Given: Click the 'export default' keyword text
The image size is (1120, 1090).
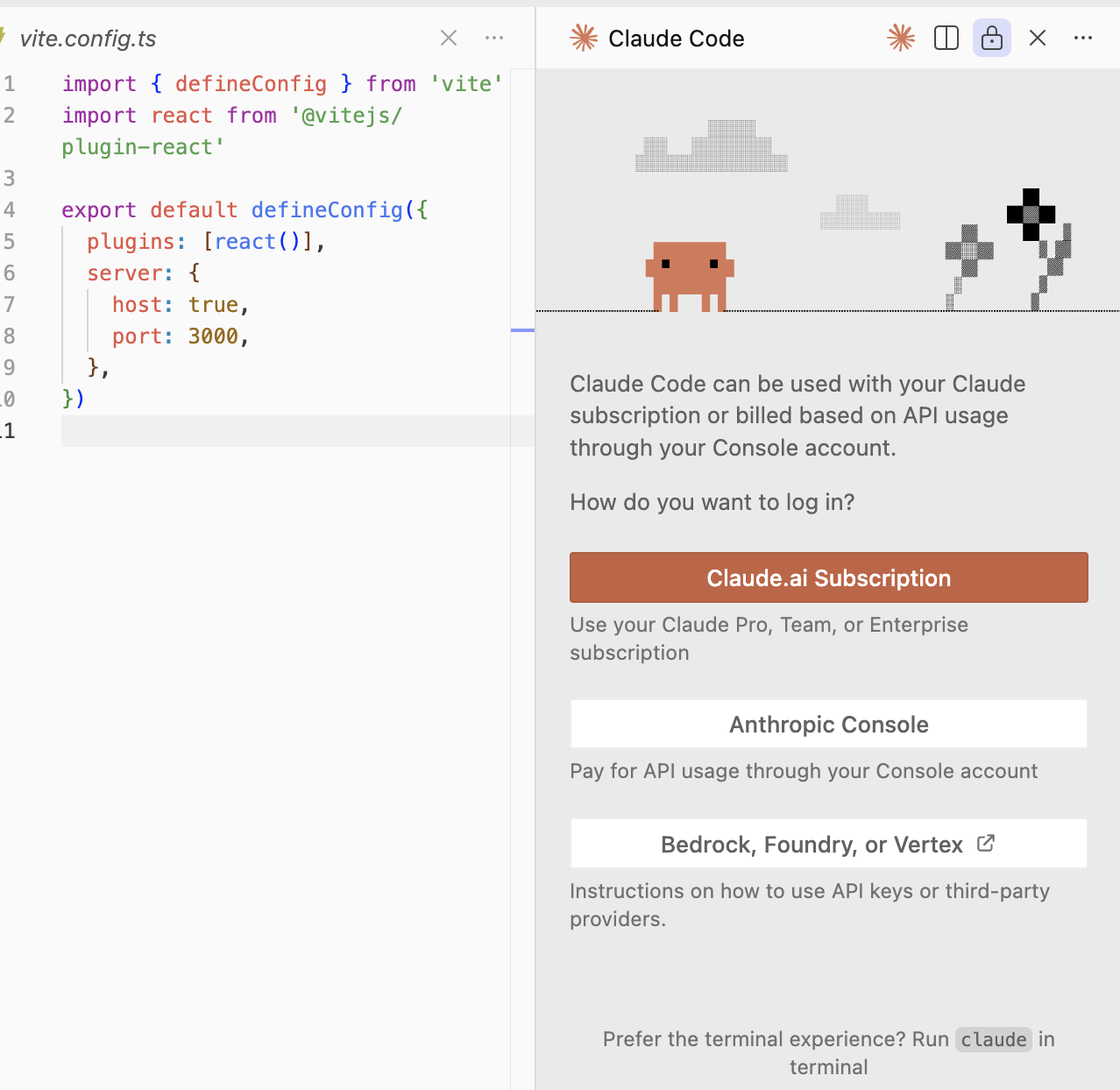Looking at the screenshot, I should point(149,210).
